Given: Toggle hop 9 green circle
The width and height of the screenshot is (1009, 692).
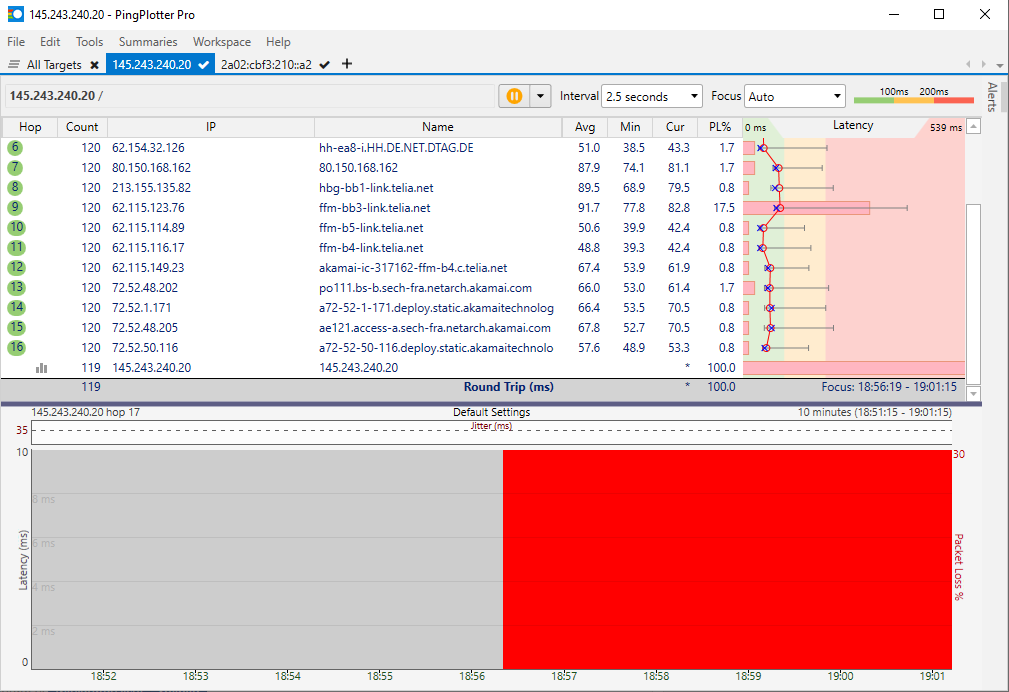Looking at the screenshot, I should [x=15, y=207].
